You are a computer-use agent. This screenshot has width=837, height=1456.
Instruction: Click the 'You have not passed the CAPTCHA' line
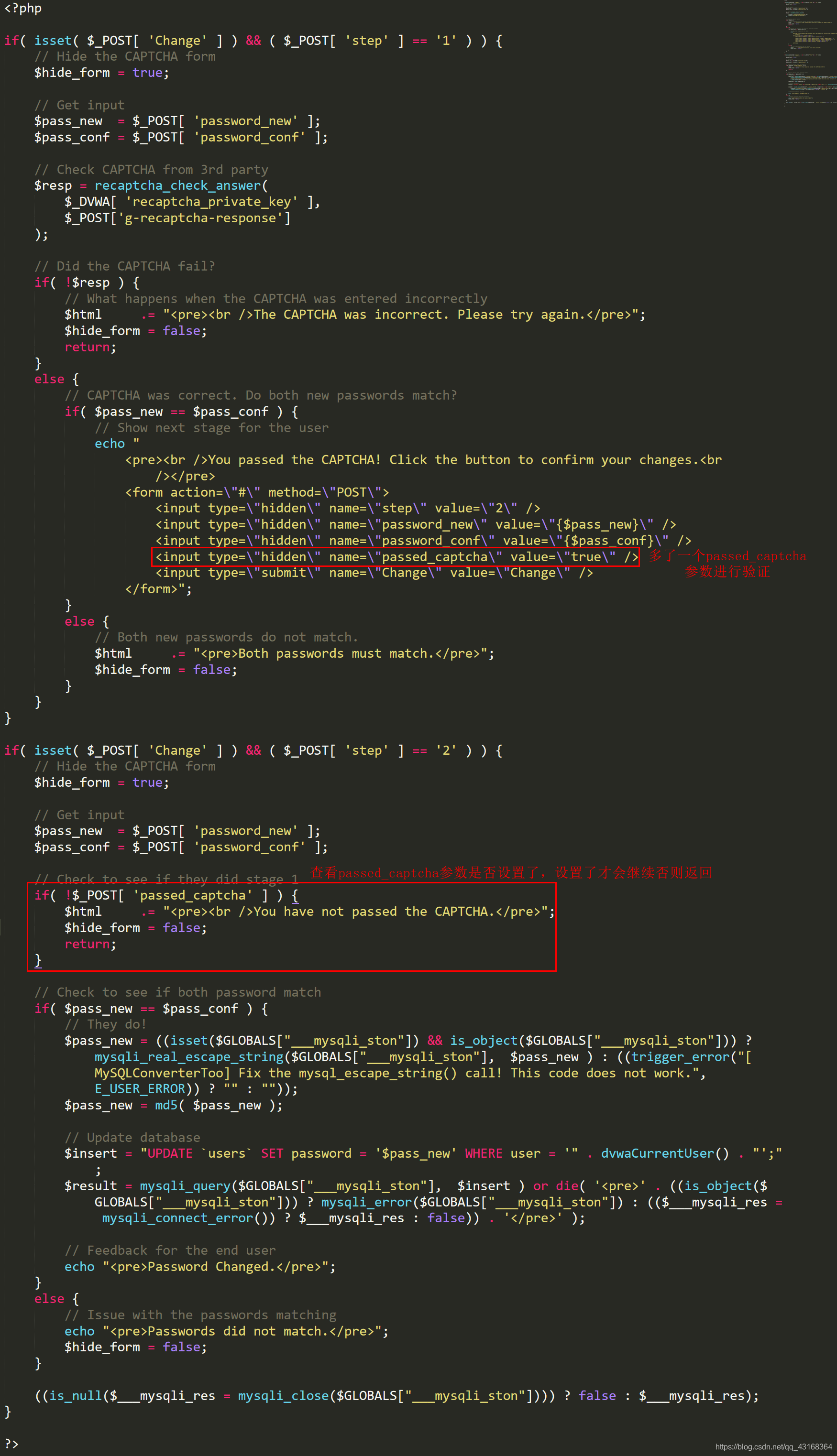point(310,912)
